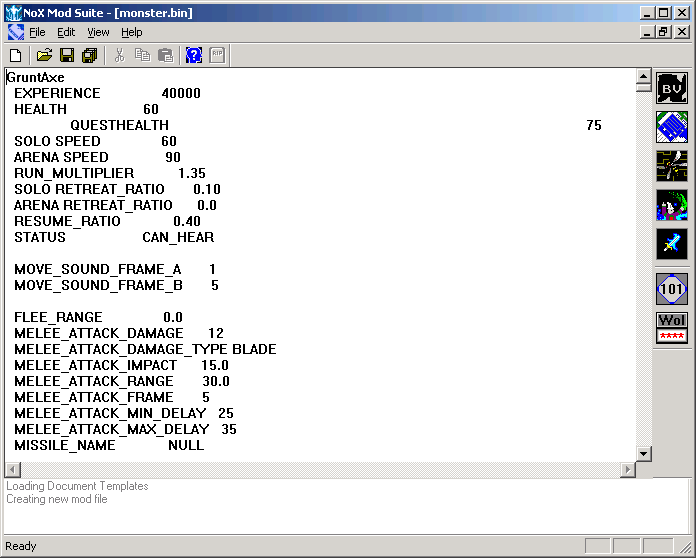Open the blue map editor sidebar icon
Viewport: 696px width, 558px height.
pos(672,127)
